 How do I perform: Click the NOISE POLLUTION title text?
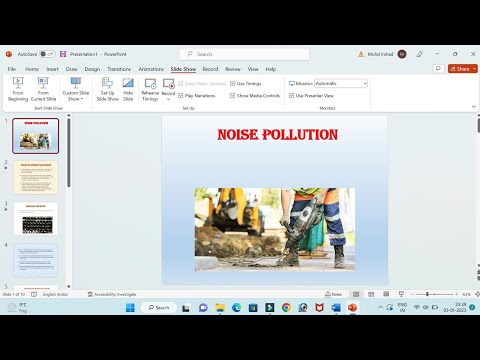(277, 135)
